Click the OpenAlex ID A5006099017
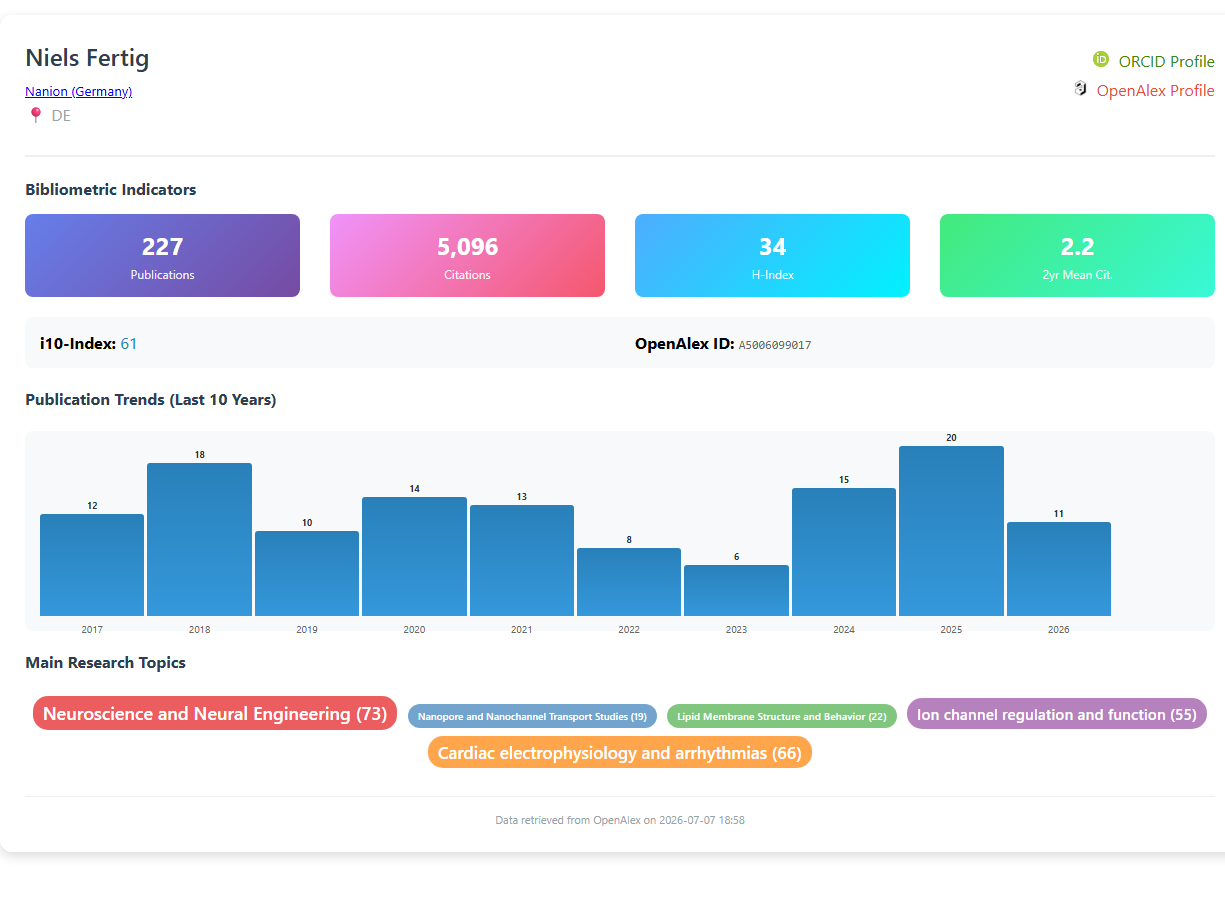Screen dimensions: 1225x904 [x=775, y=345]
